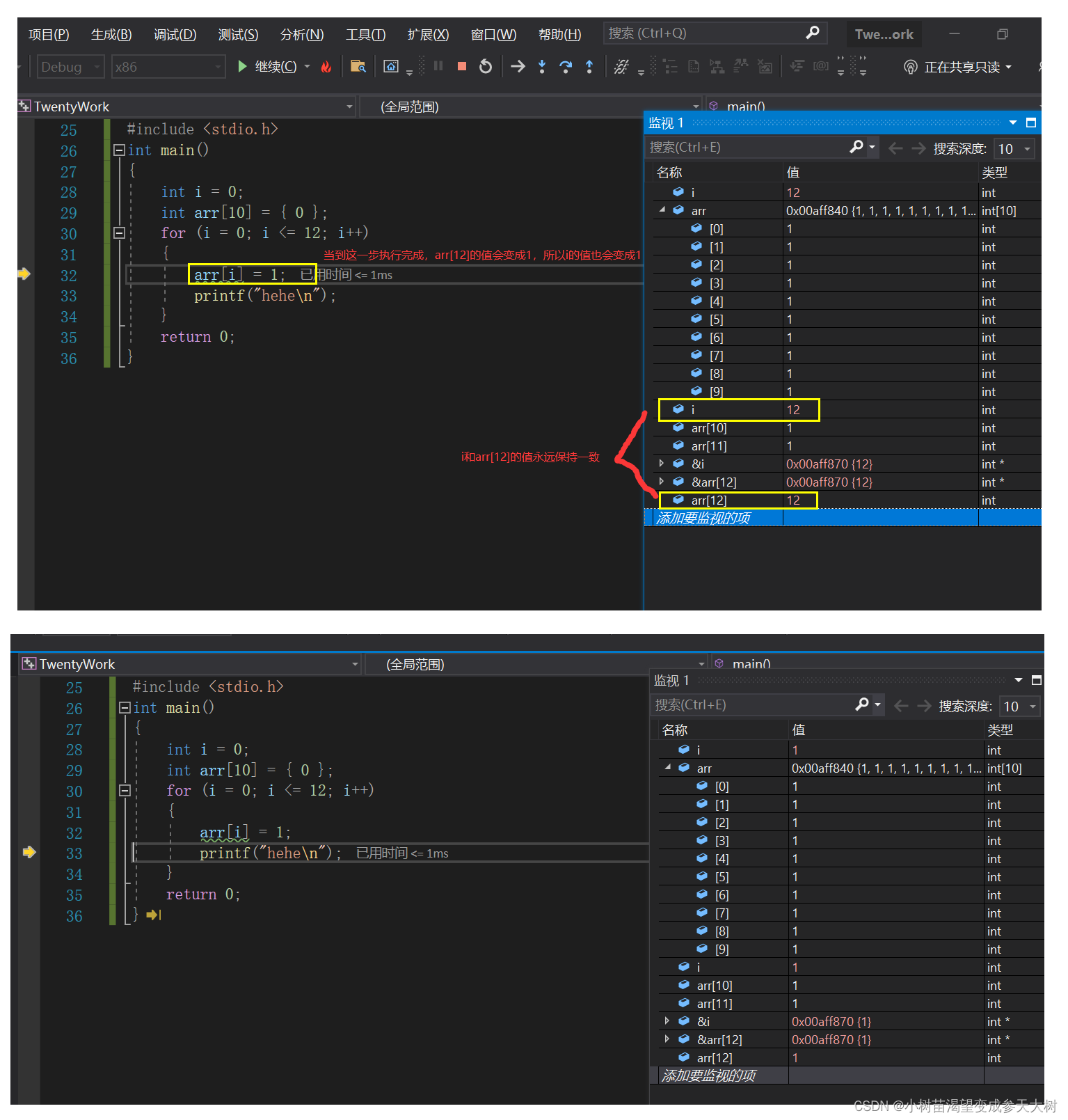Open the 测试(S) menu
Viewport: 1068px width, 1120px height.
[x=238, y=34]
